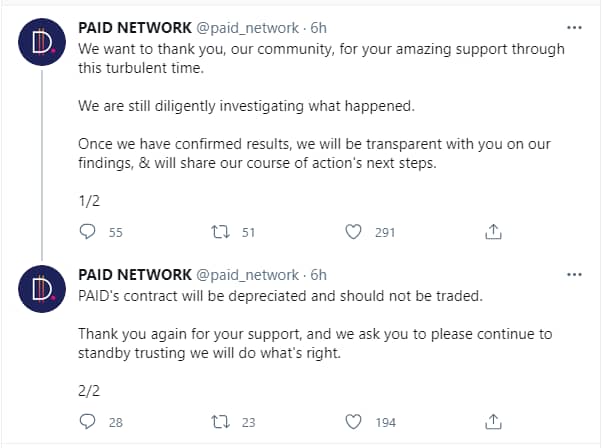Like the first tweet with 291 likes
The image size is (604, 448).
click(353, 232)
